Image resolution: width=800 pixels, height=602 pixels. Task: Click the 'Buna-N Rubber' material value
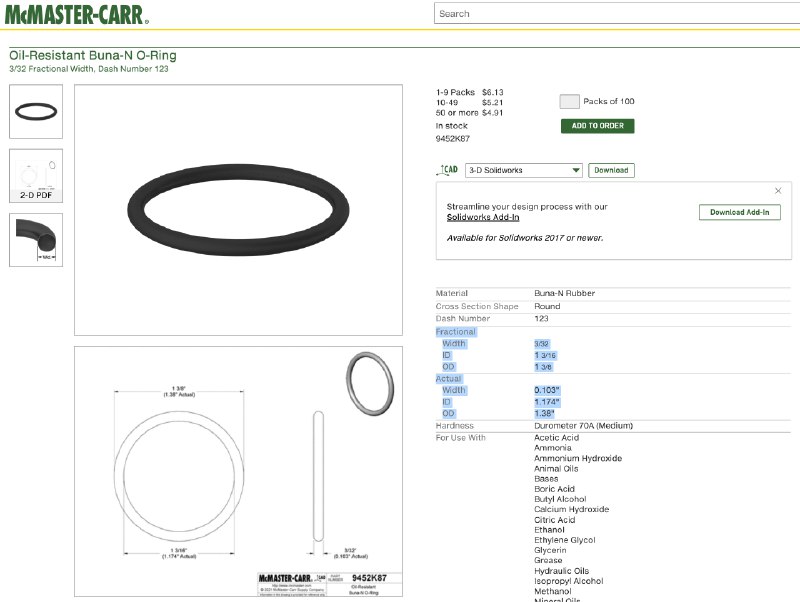click(564, 293)
